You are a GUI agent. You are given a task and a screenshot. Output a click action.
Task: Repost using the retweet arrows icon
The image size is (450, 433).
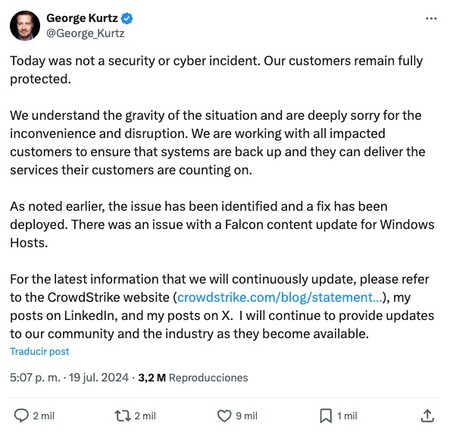pyautogui.click(x=123, y=416)
